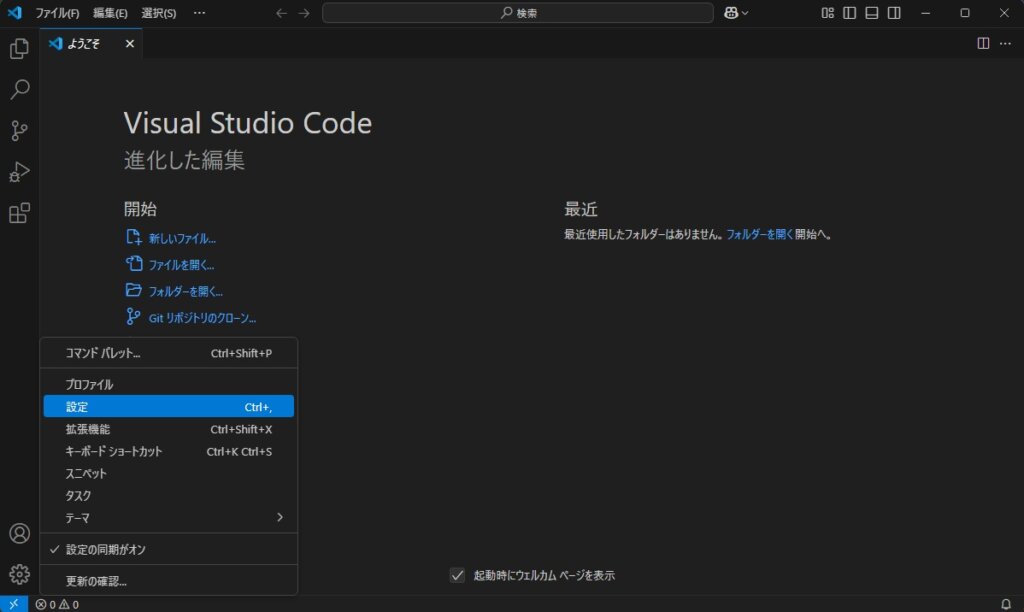
Task: Click the VS Code logo in title bar
Action: tap(14, 12)
